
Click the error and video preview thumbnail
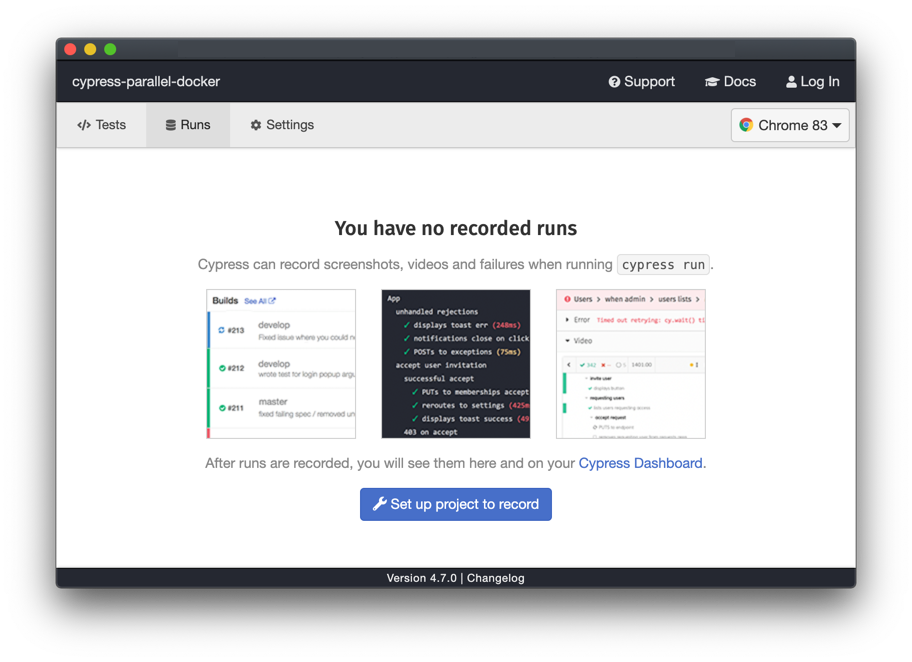630,364
